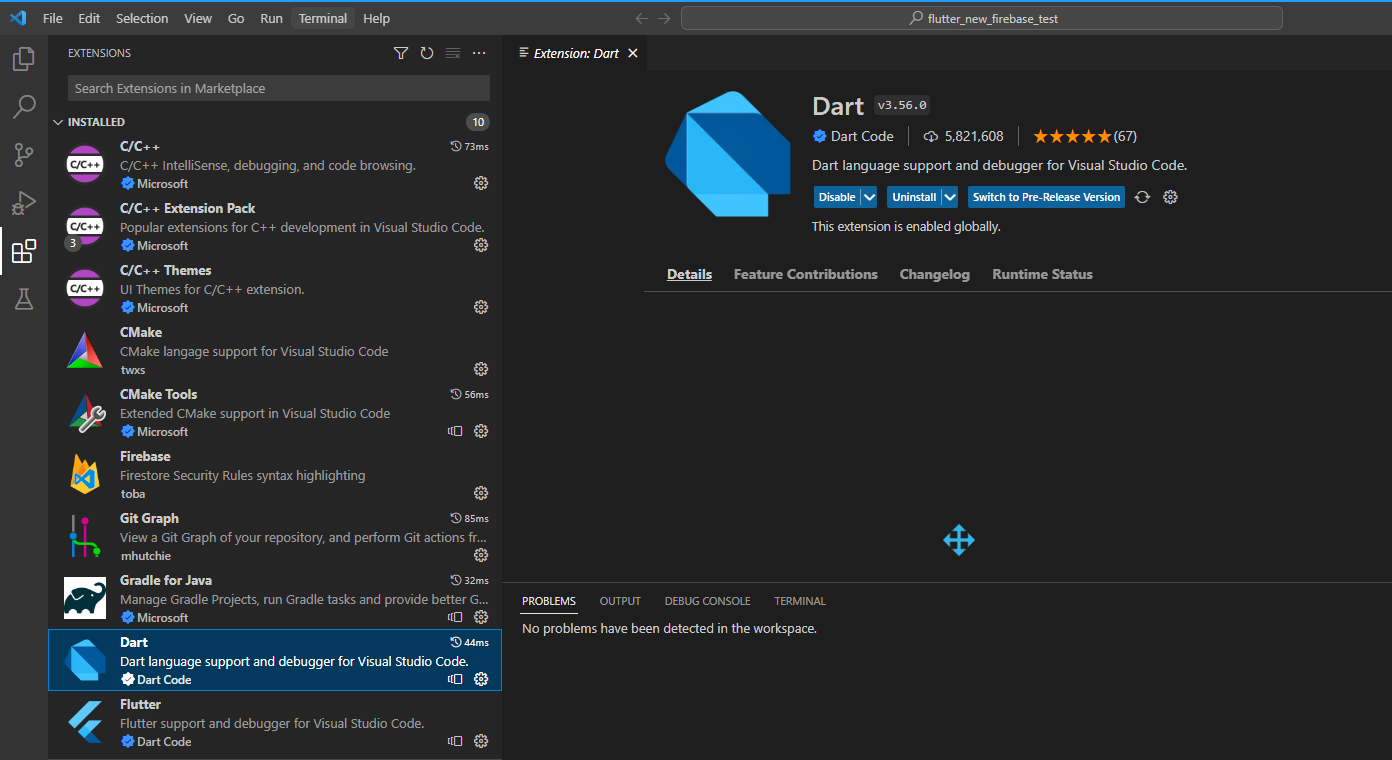Open Run and Debug view
Image resolution: width=1392 pixels, height=760 pixels.
point(24,203)
